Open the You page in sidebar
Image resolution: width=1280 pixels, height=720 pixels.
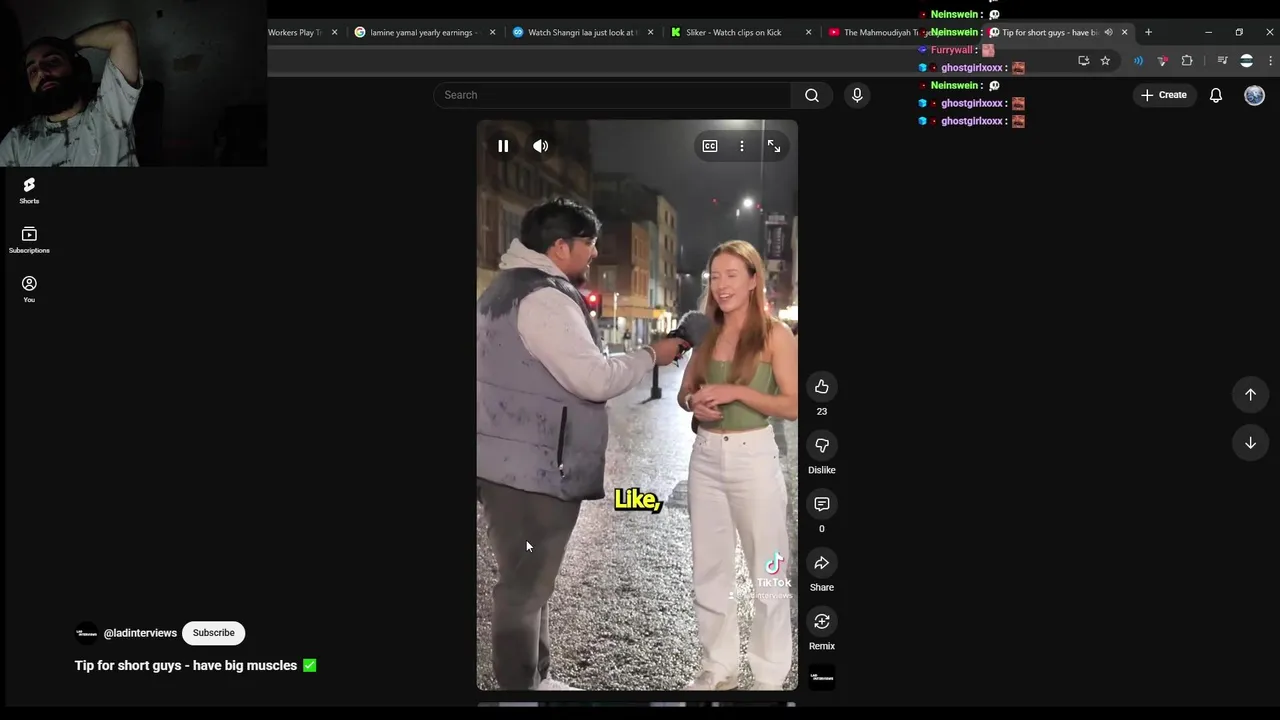coord(29,289)
